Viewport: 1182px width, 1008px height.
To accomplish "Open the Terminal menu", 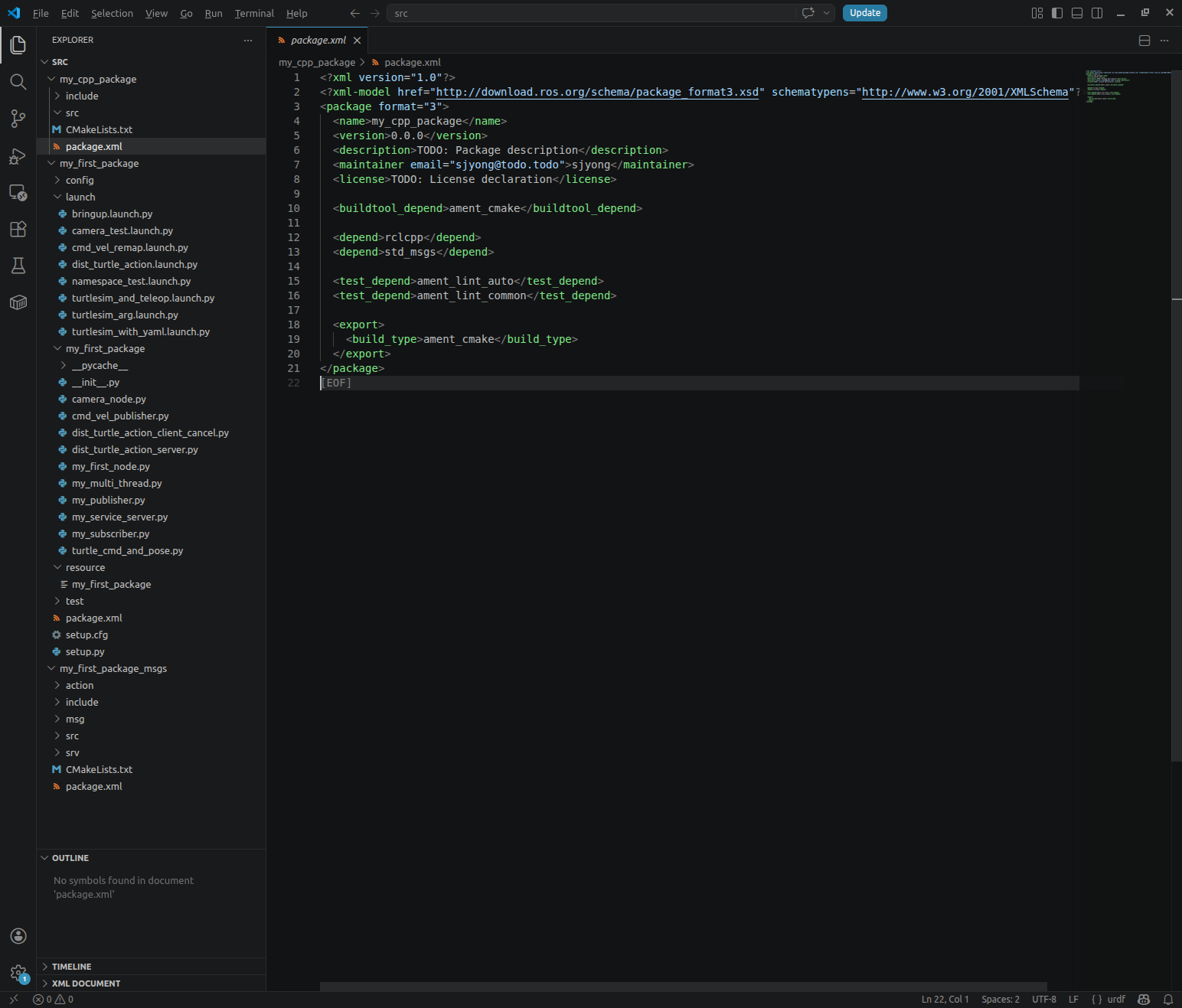I will tap(254, 13).
